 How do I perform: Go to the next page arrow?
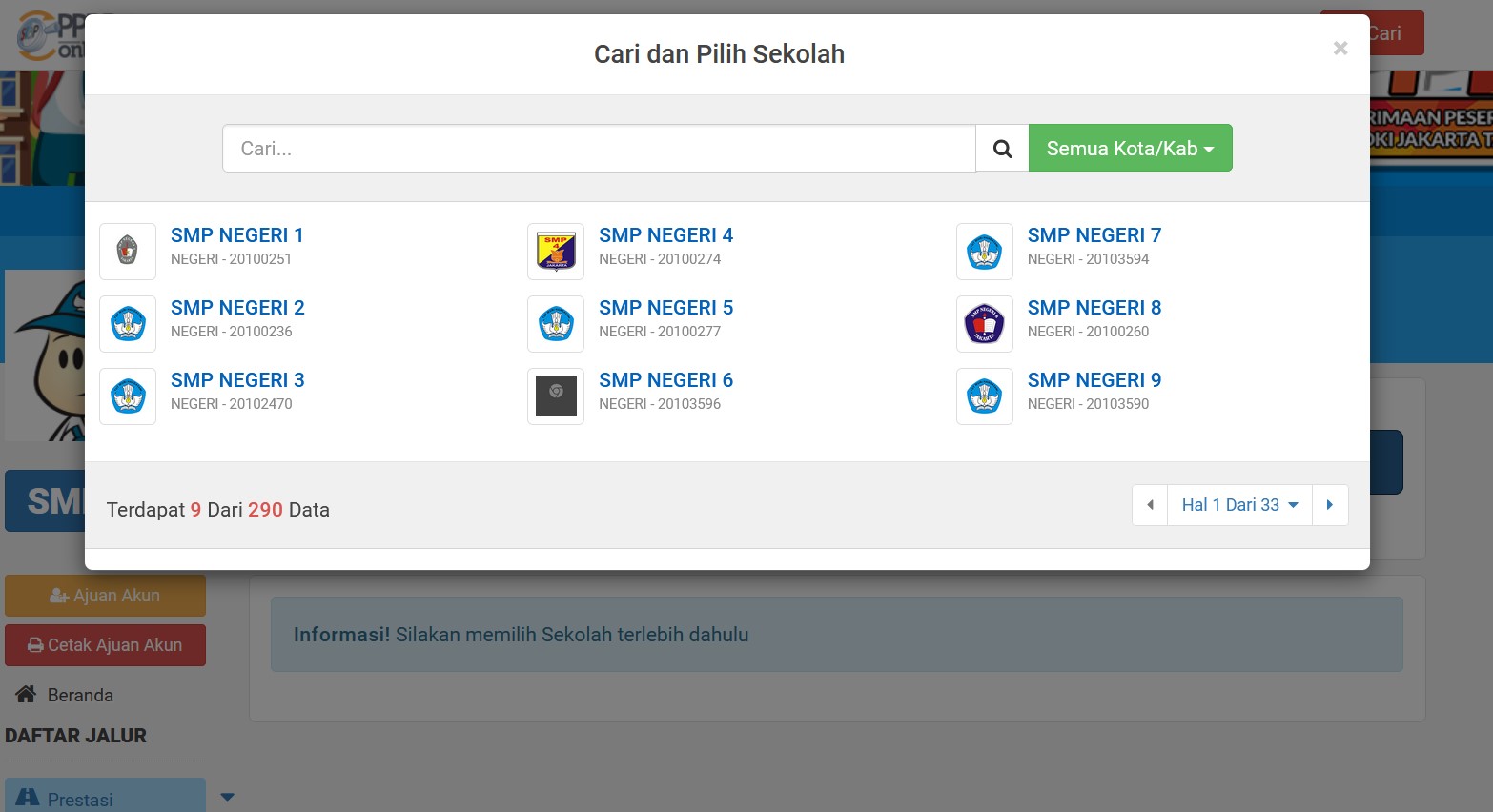[1330, 505]
